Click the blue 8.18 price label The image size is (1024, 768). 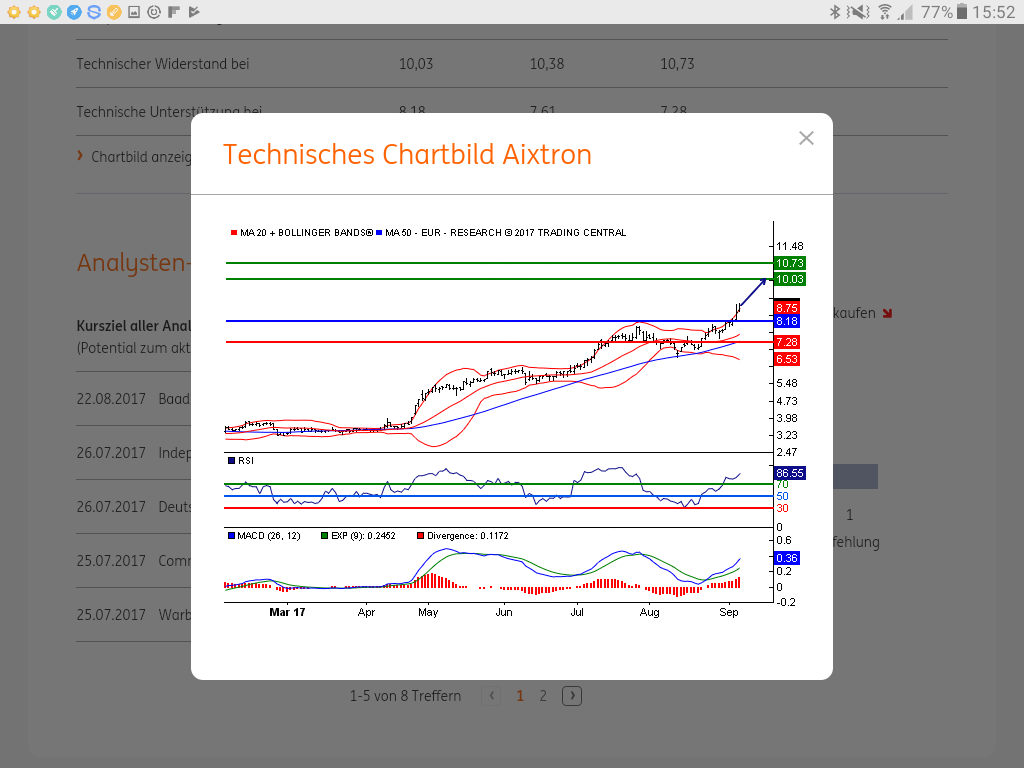point(786,321)
